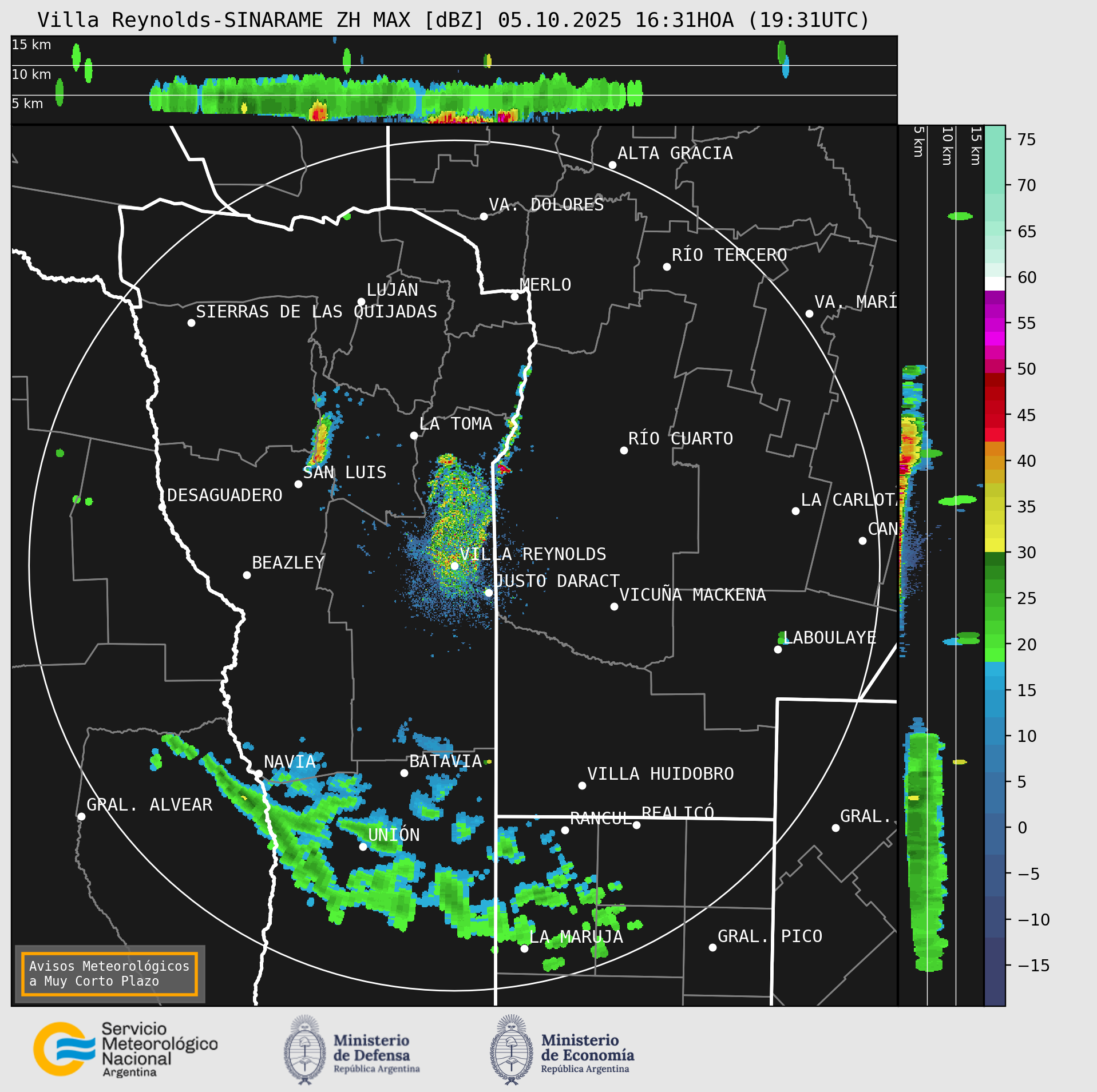Image resolution: width=1097 pixels, height=1092 pixels.
Task: Click the magenta 55 dBZ color swatch
Action: [x=995, y=325]
